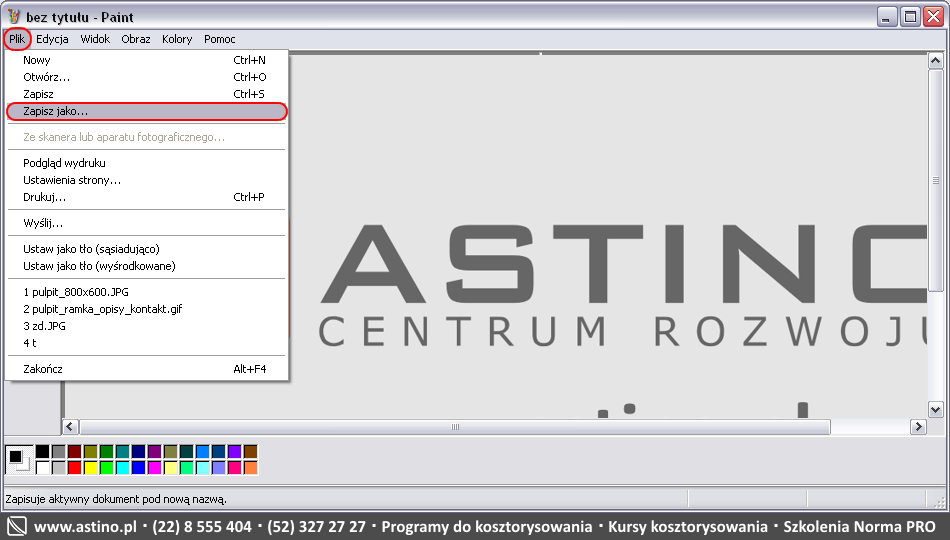The height and width of the screenshot is (540, 950).
Task: Pick the dark purple swatch
Action: coord(154,452)
